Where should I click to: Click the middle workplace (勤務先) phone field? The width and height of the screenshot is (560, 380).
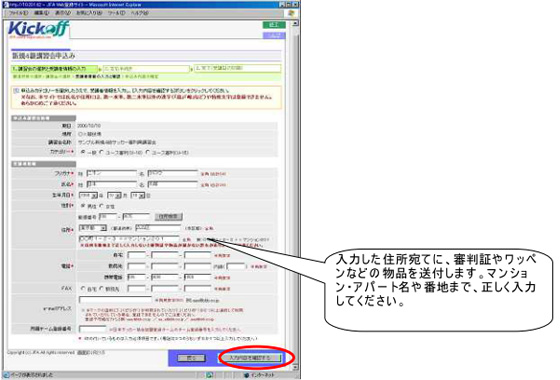click(x=165, y=266)
